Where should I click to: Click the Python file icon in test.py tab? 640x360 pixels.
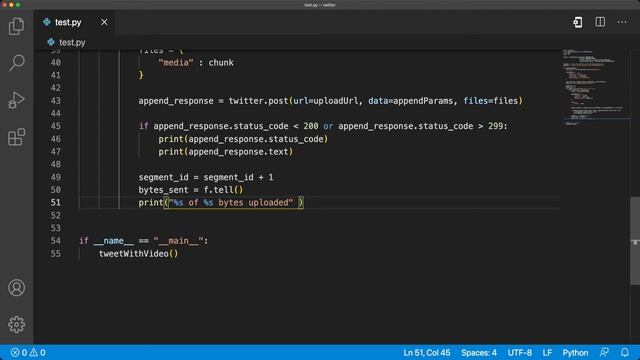click(47, 22)
